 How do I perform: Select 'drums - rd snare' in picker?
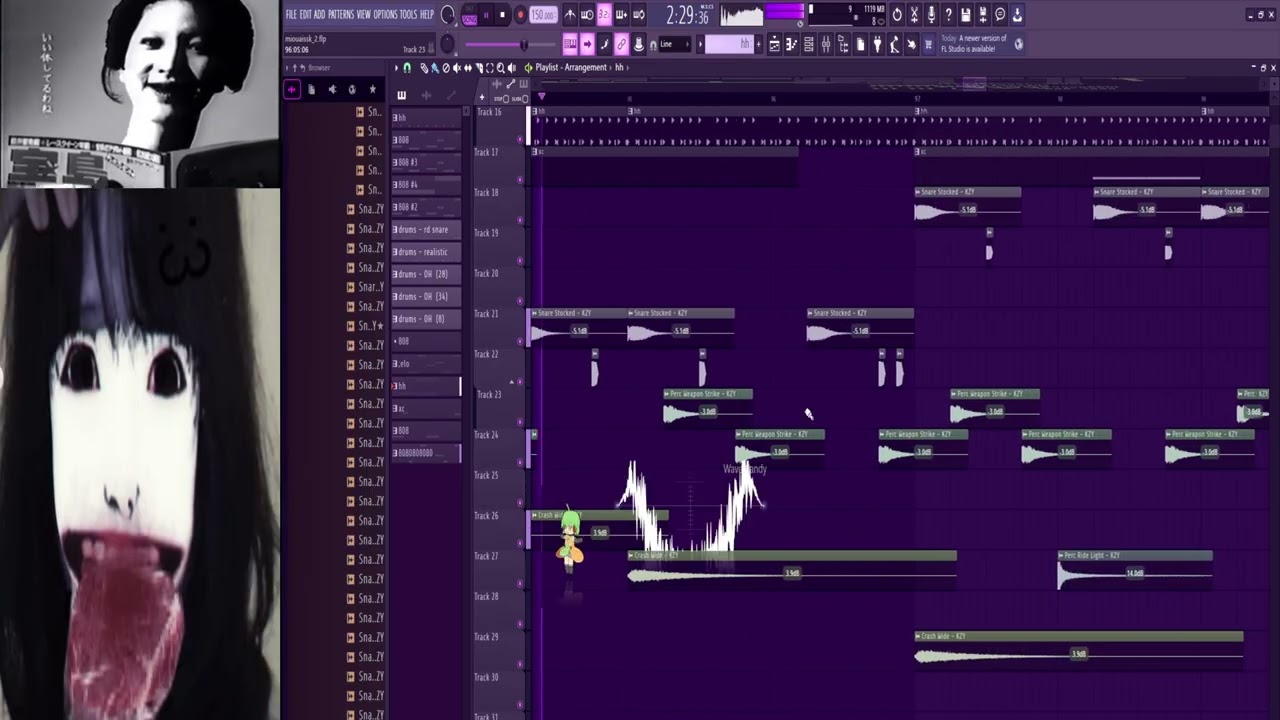click(x=426, y=229)
